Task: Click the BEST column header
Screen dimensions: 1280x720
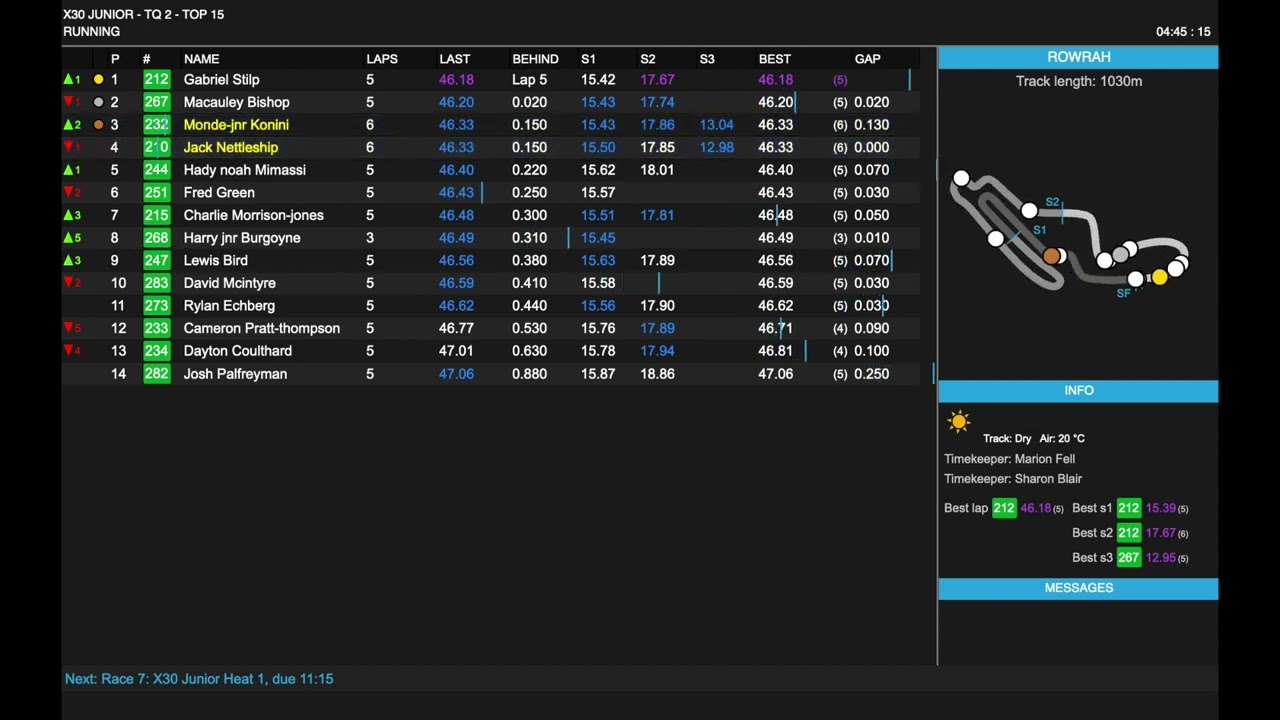Action: (x=774, y=59)
